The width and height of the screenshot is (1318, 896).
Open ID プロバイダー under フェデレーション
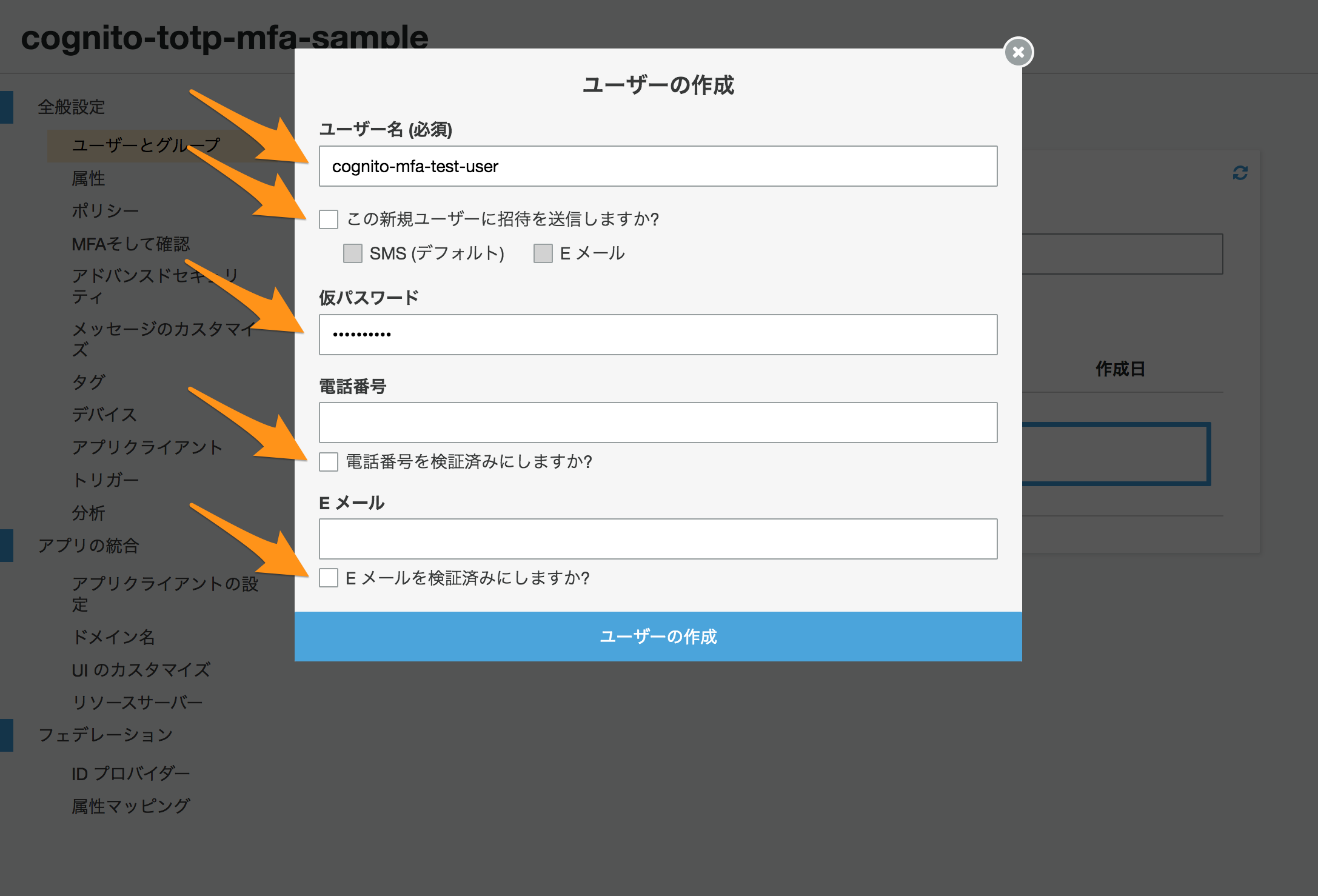[130, 772]
